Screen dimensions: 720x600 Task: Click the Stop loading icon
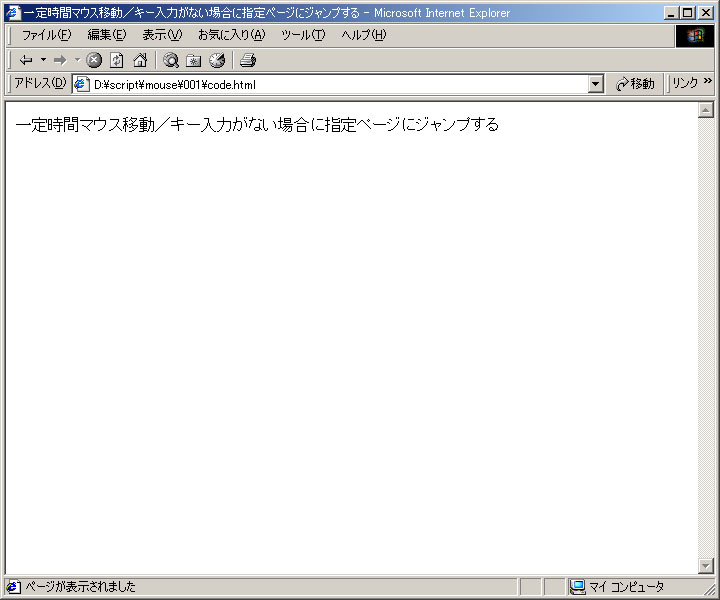point(94,60)
